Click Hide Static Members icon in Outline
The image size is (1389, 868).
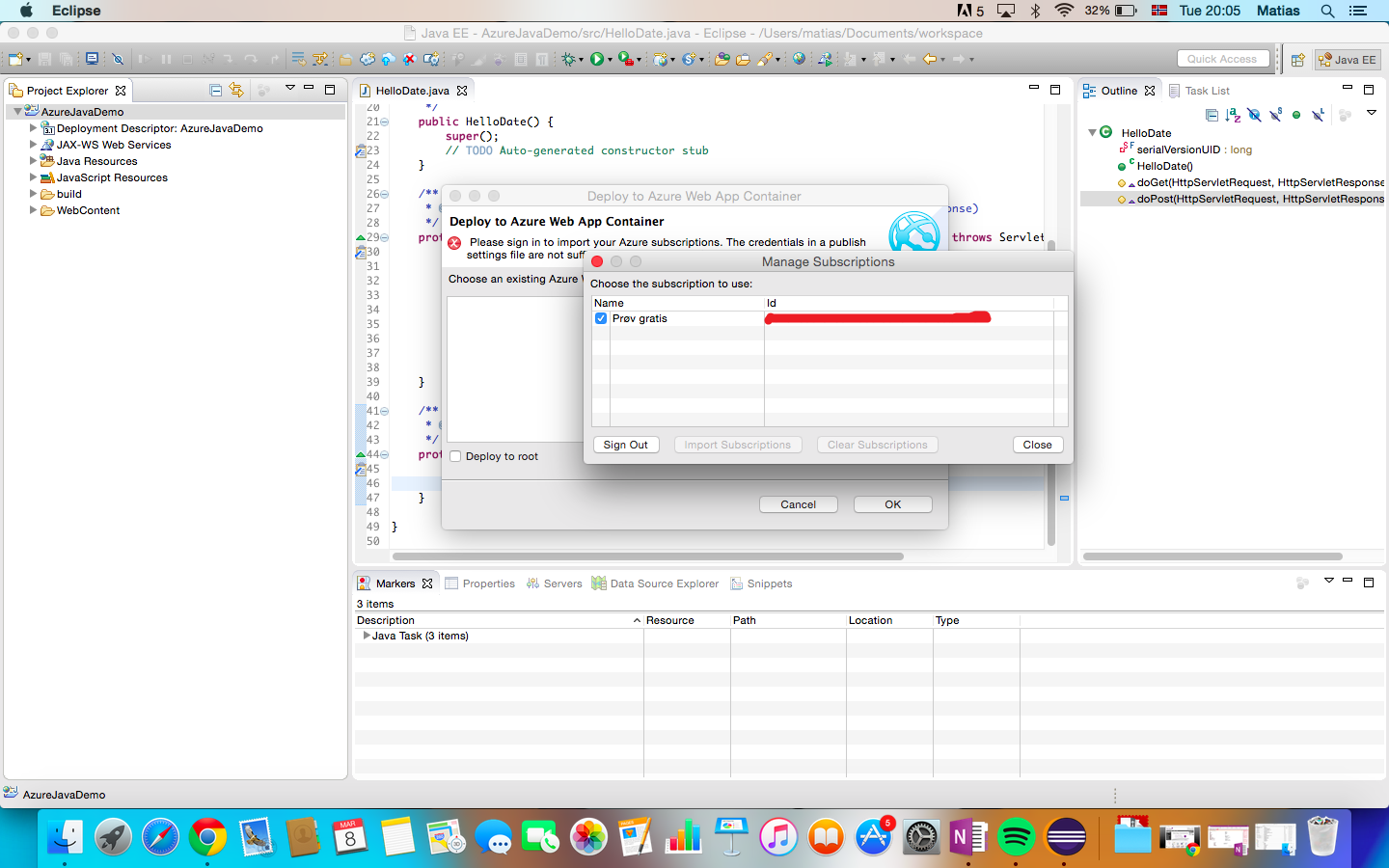(x=1275, y=115)
